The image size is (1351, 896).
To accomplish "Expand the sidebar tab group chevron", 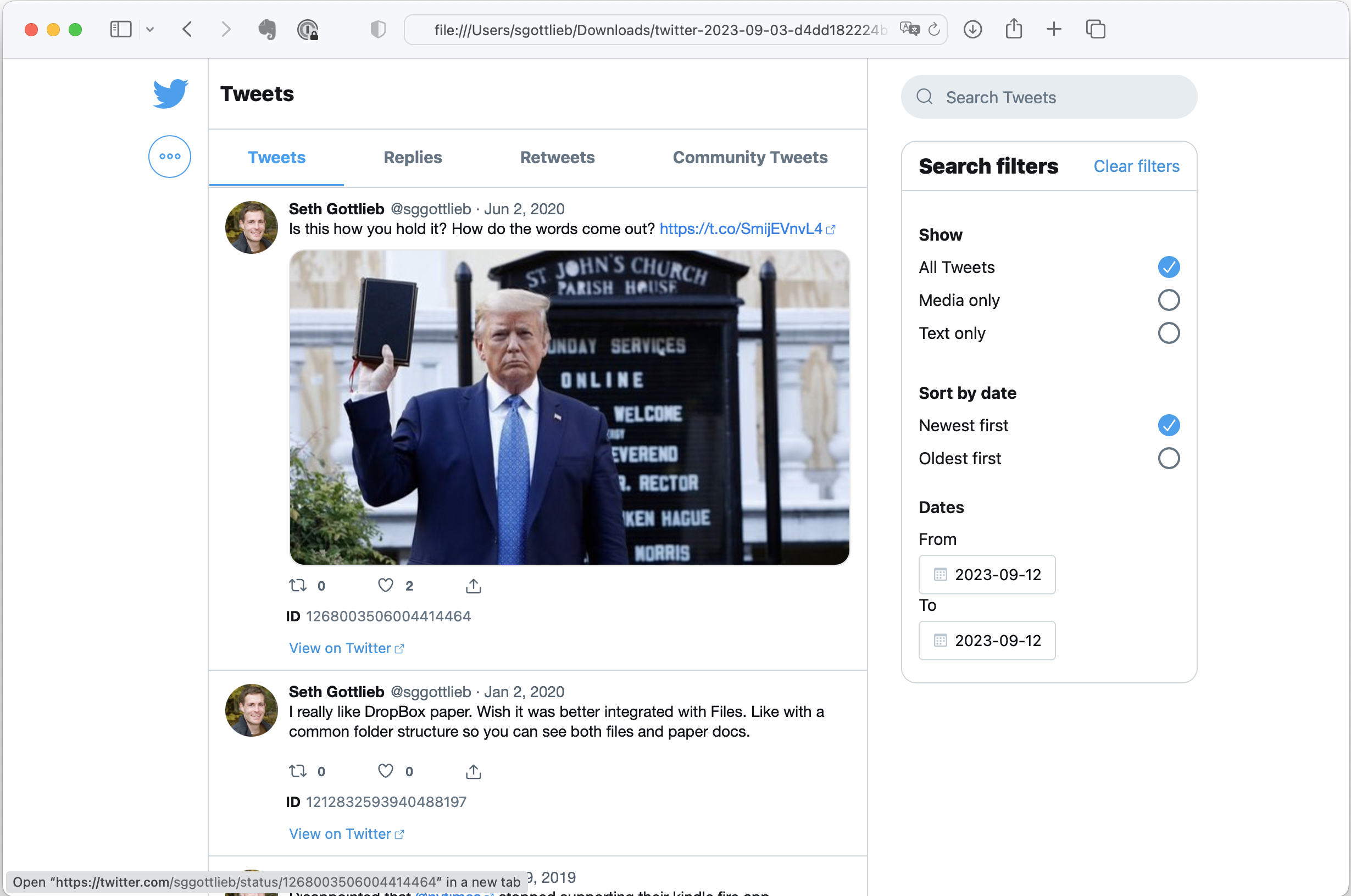I will click(150, 29).
